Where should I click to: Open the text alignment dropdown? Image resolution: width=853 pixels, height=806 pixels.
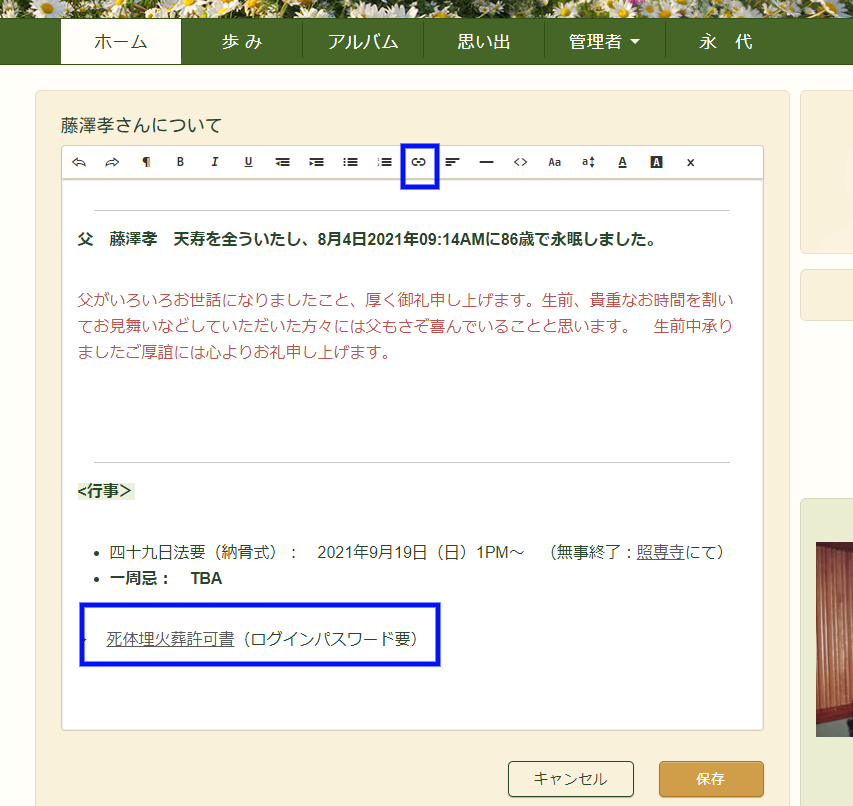(x=452, y=162)
